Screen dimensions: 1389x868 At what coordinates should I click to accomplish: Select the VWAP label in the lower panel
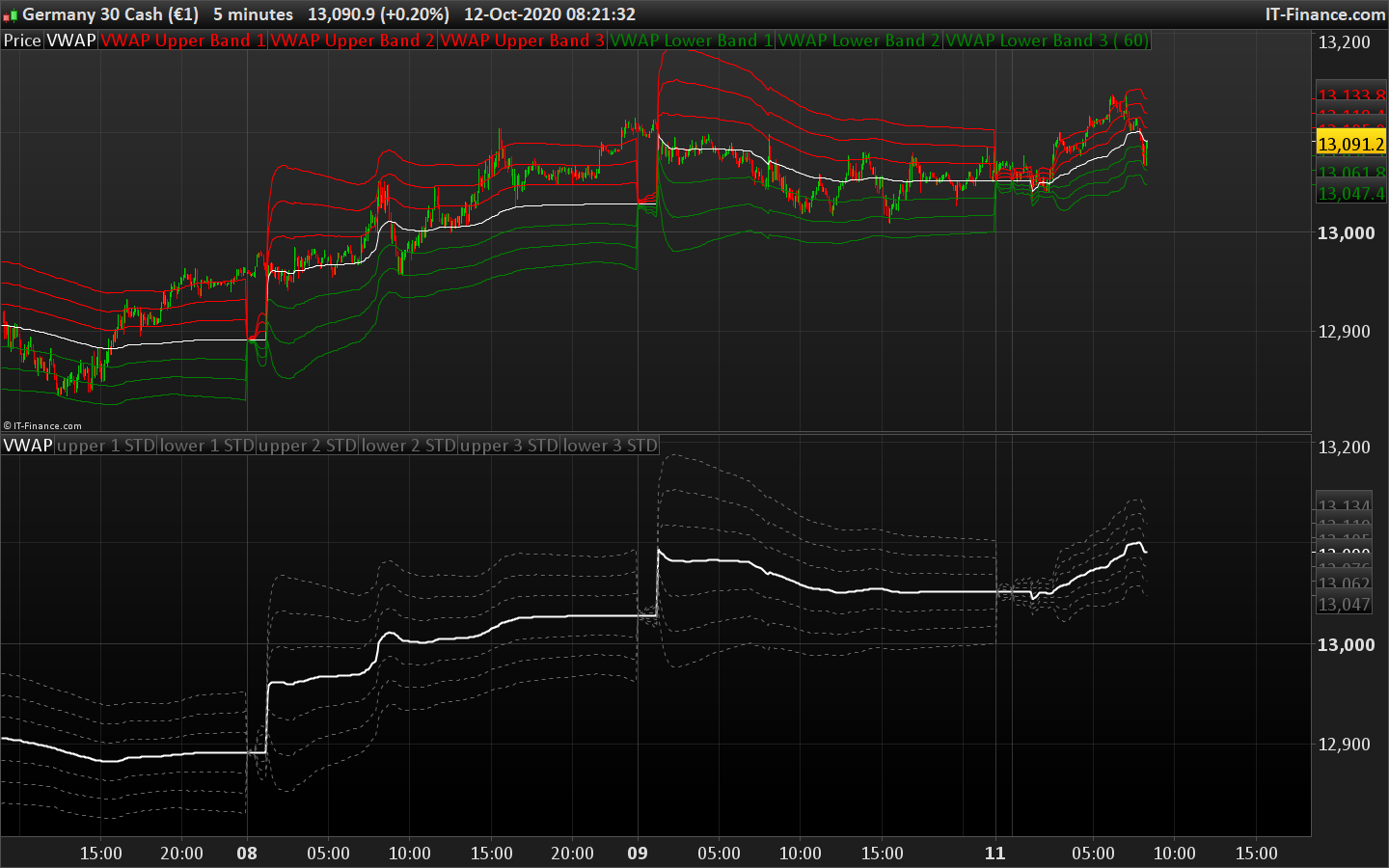28,446
